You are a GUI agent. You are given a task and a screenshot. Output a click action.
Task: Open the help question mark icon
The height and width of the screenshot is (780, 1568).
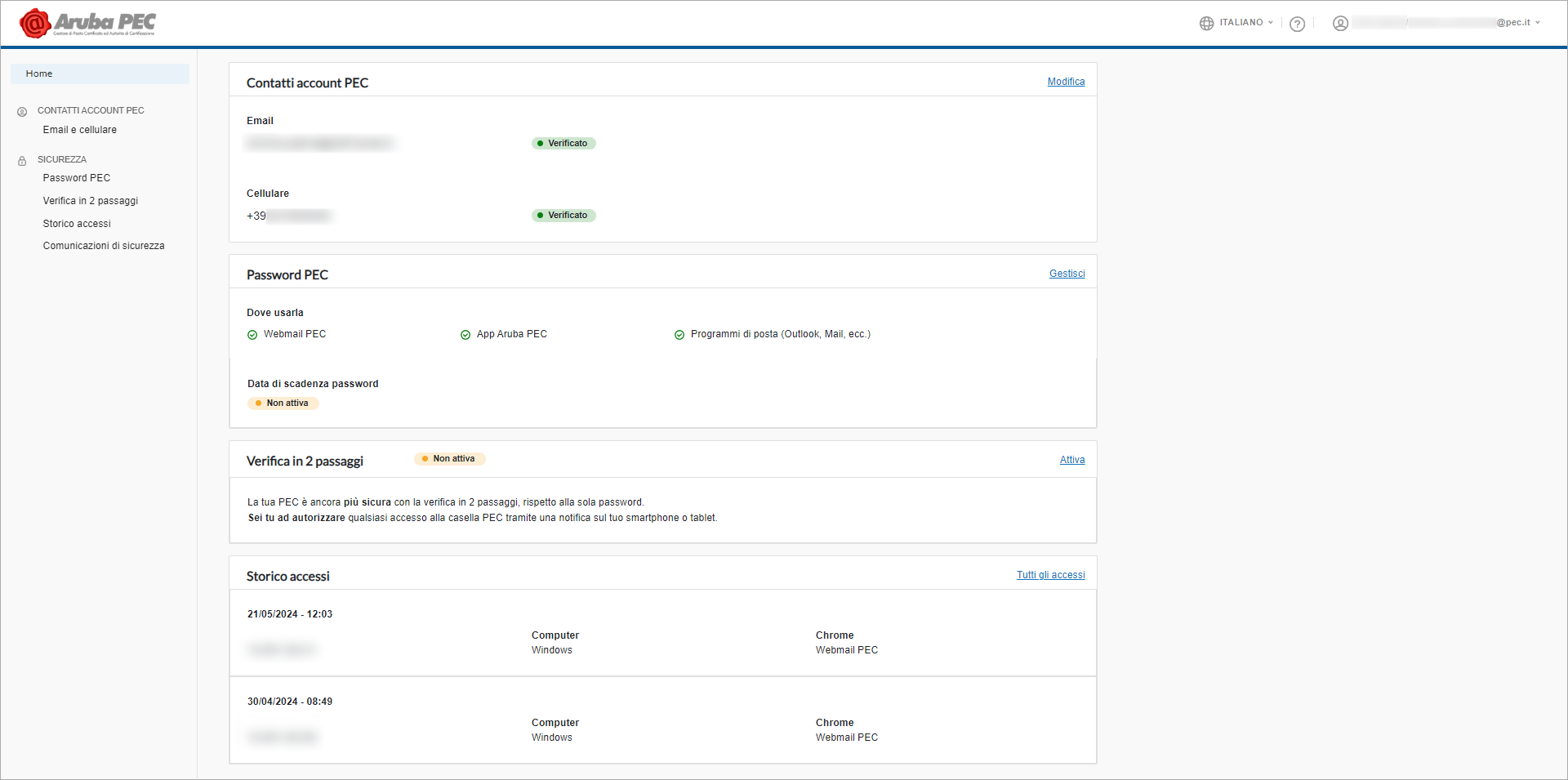1297,24
